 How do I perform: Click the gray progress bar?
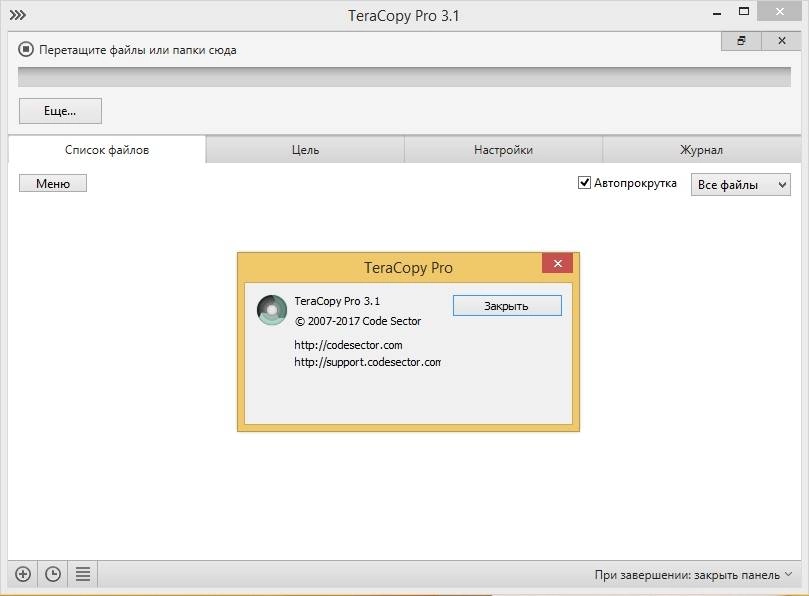click(404, 77)
